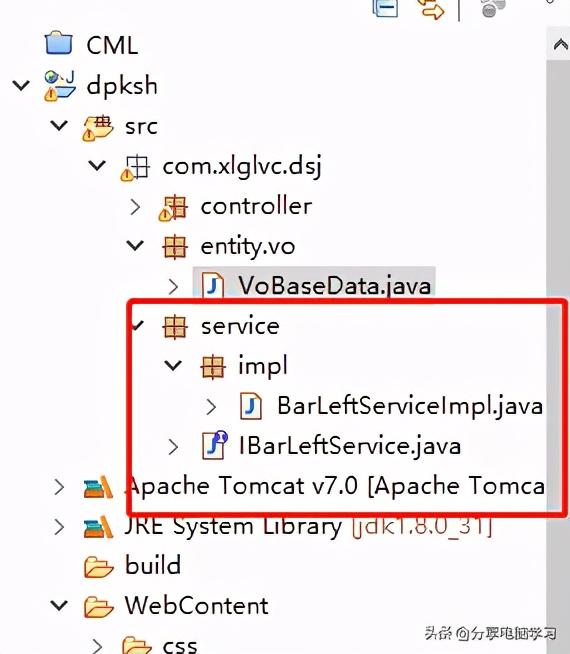Select the WebContent folder label
This screenshot has width=570, height=654.
coord(196,605)
